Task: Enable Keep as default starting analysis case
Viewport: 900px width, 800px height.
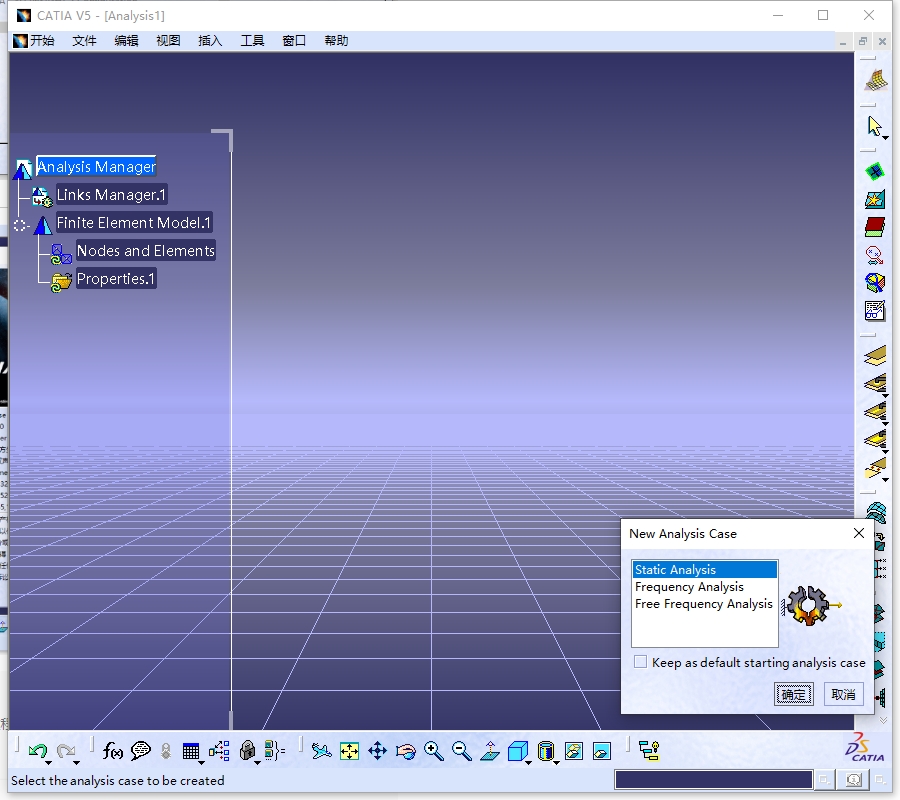Action: tap(640, 662)
